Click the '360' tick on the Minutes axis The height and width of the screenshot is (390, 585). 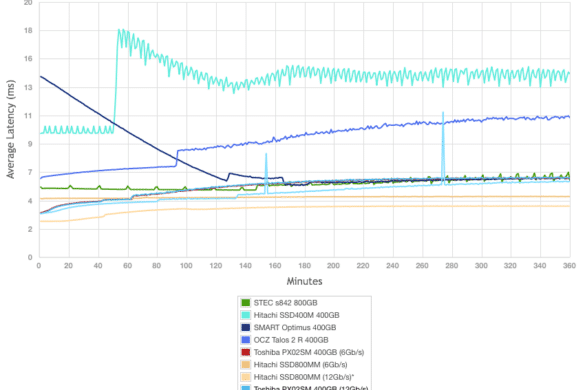[569, 266]
